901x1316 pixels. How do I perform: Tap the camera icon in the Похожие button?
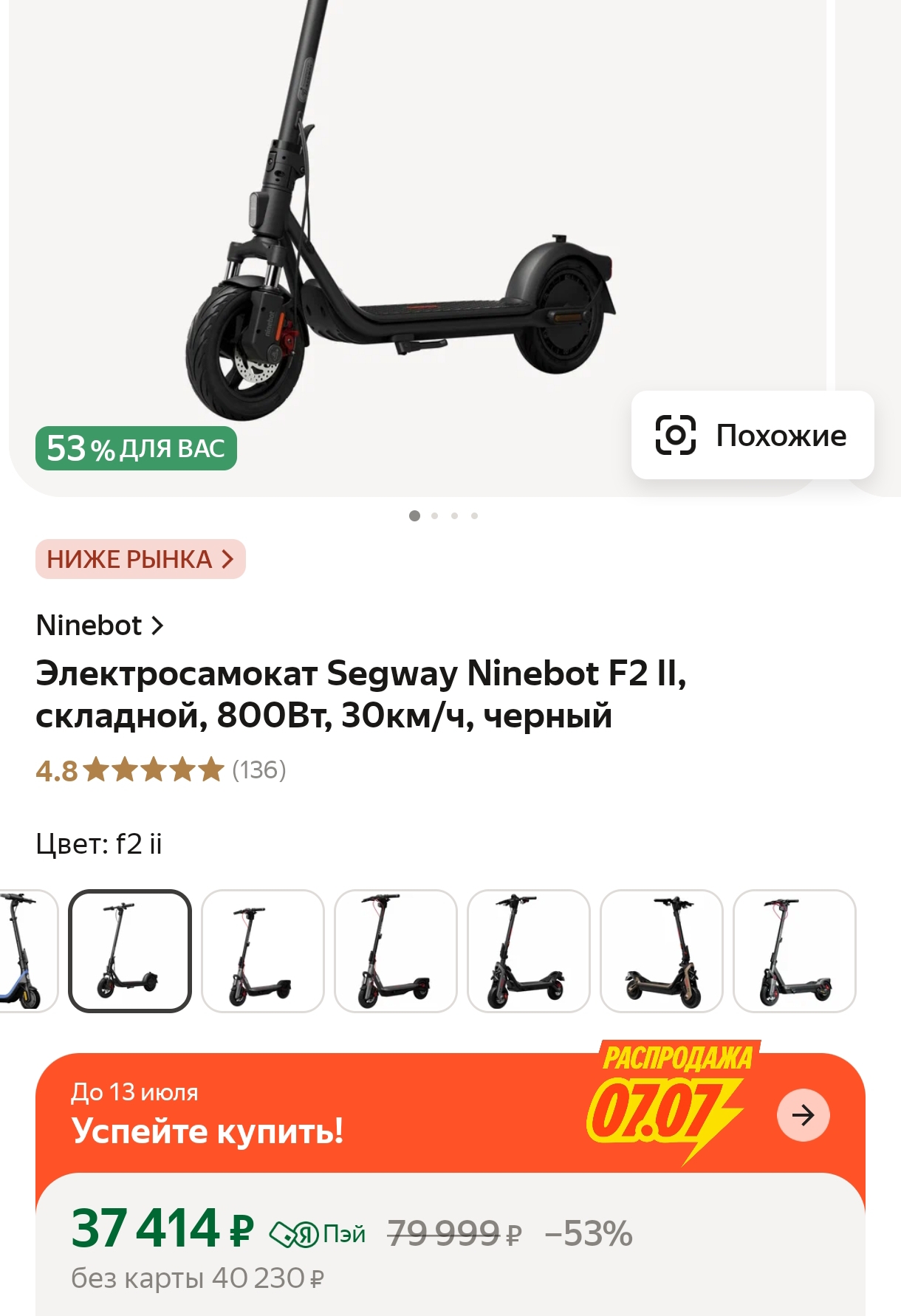point(676,435)
